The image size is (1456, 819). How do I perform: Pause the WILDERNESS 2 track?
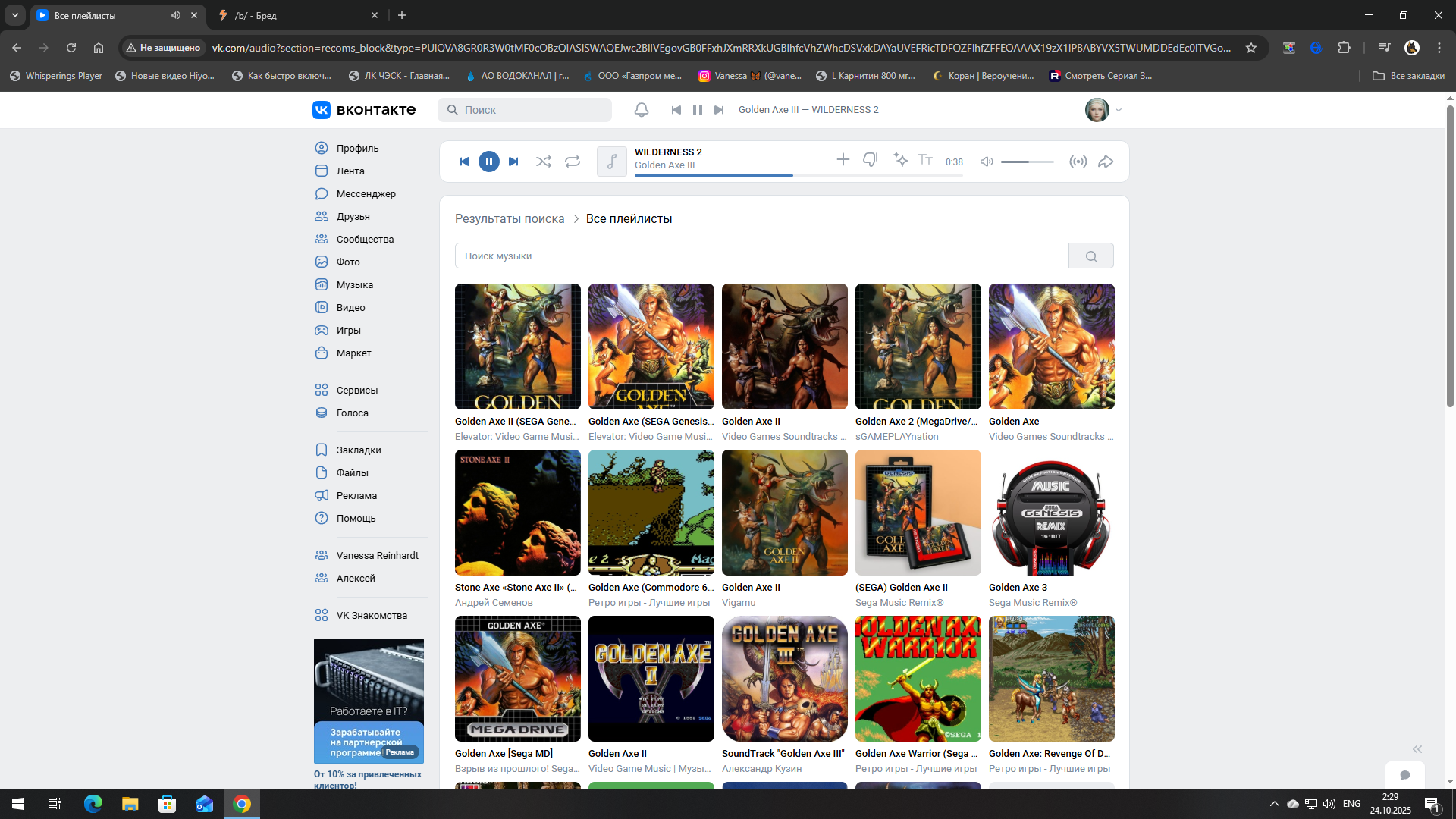point(489,162)
